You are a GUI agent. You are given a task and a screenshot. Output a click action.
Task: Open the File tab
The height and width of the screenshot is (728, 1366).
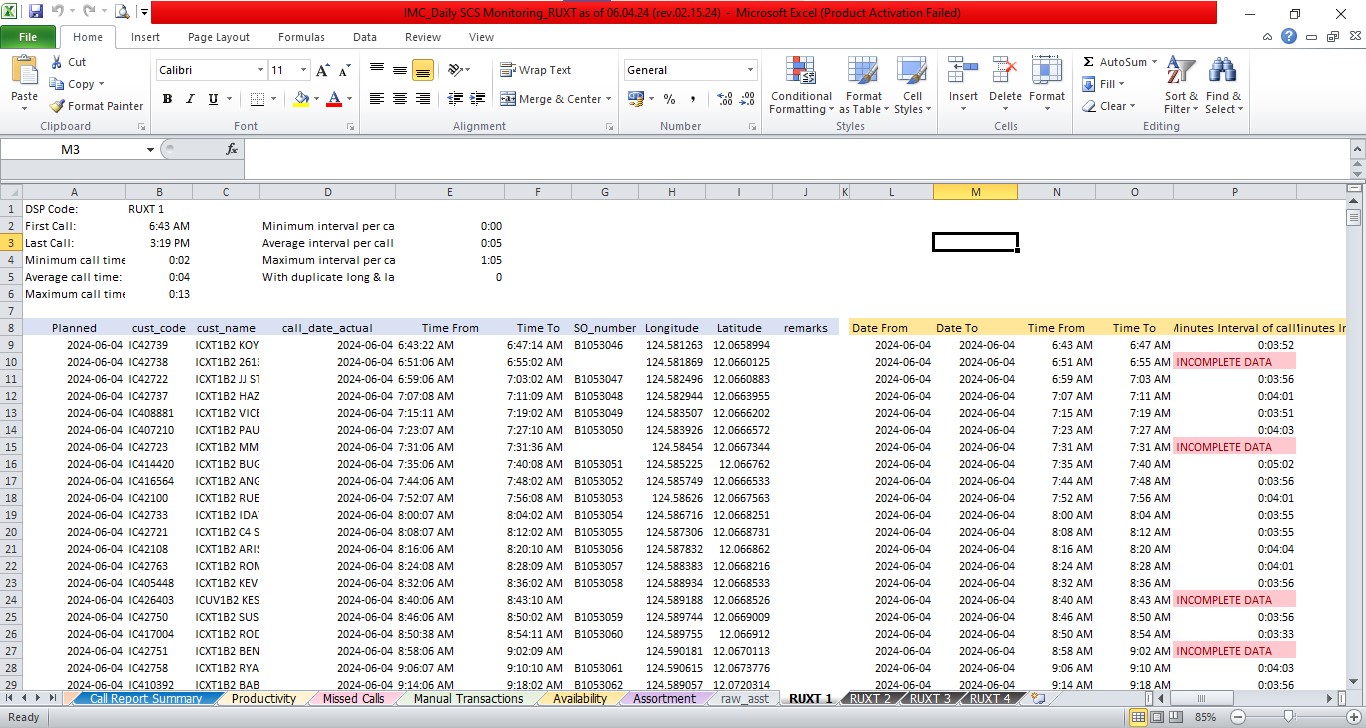pos(28,37)
